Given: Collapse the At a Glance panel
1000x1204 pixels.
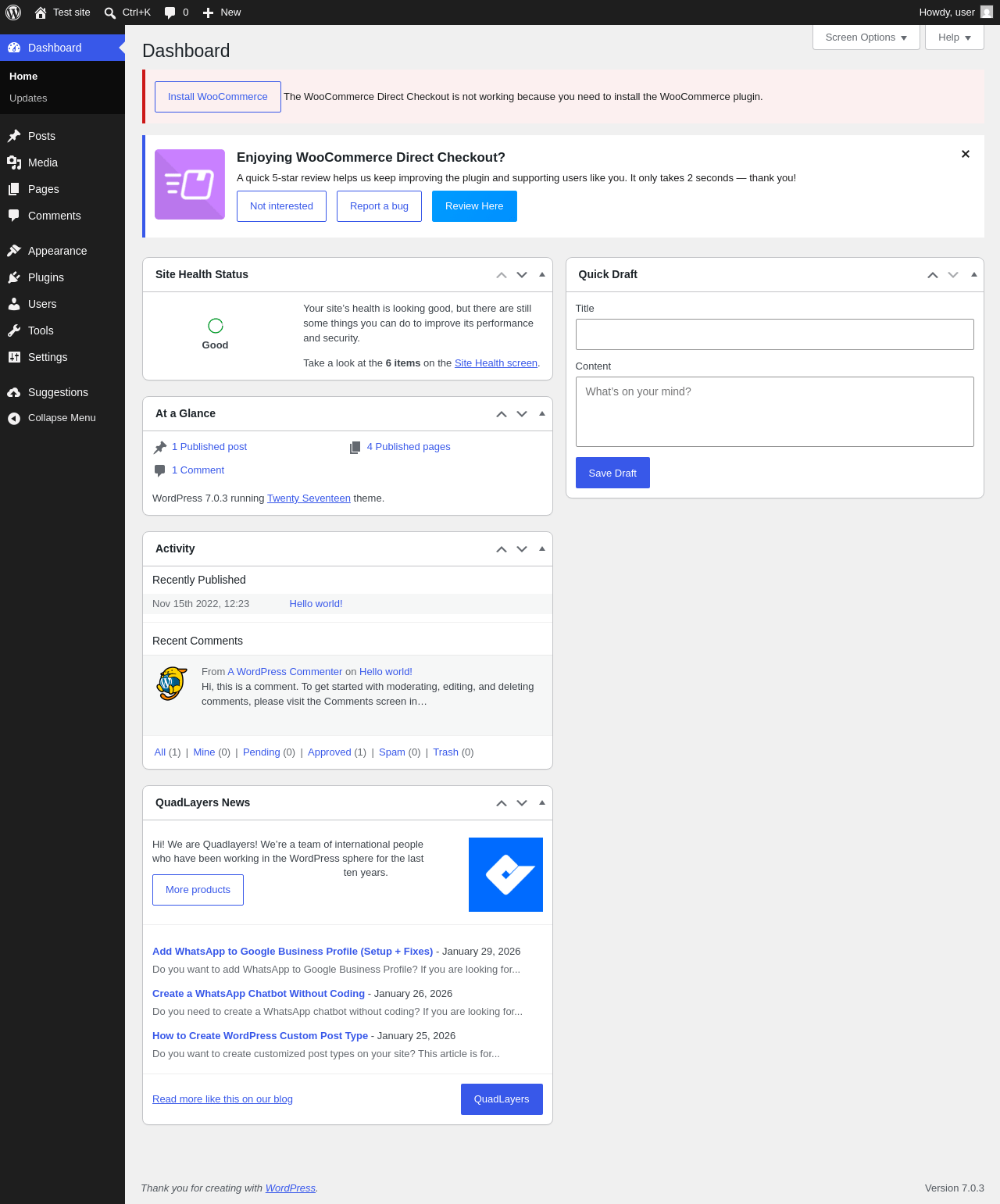Looking at the screenshot, I should click(x=542, y=413).
